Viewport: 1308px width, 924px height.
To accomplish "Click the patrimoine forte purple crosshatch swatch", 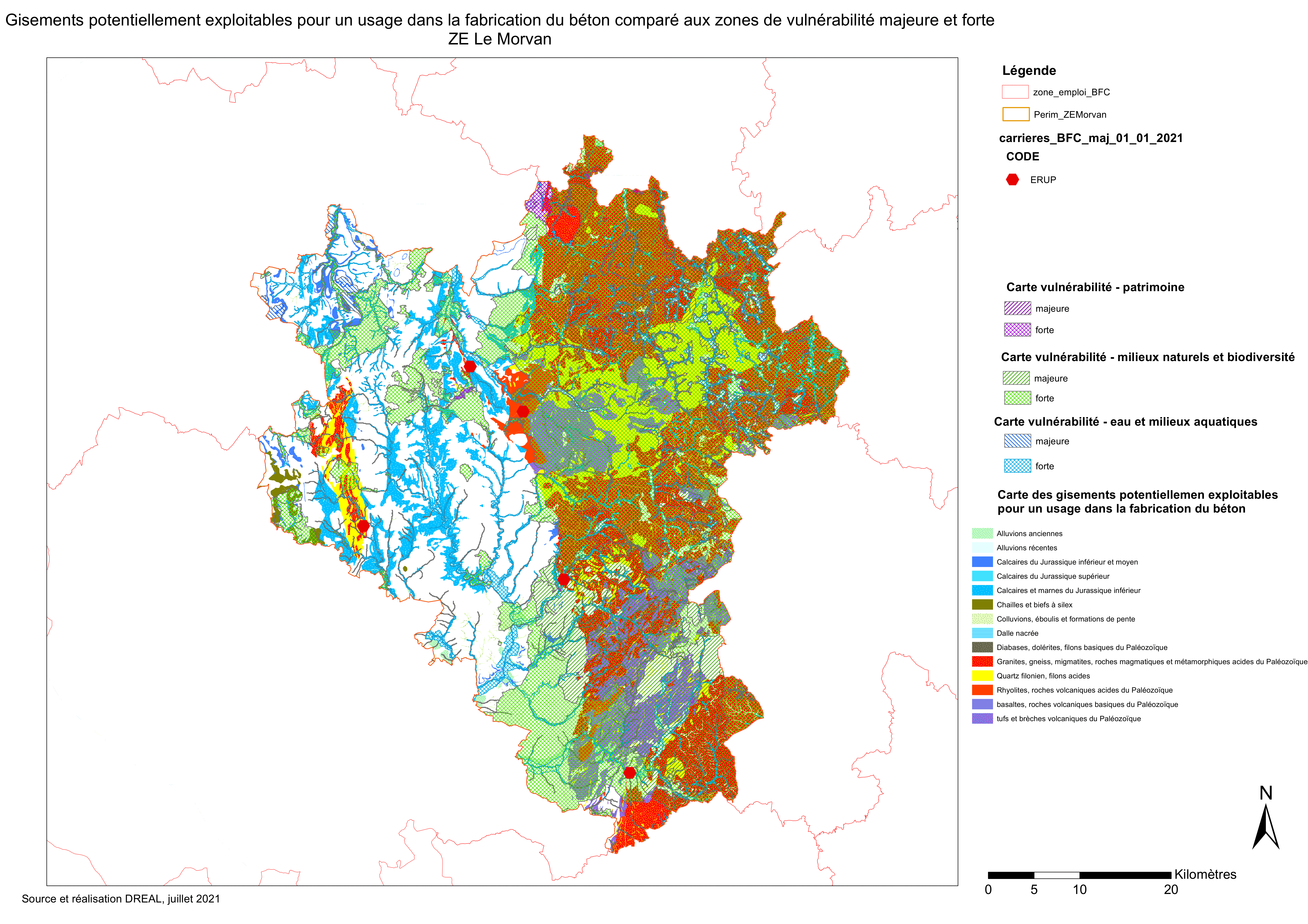I will [1017, 330].
